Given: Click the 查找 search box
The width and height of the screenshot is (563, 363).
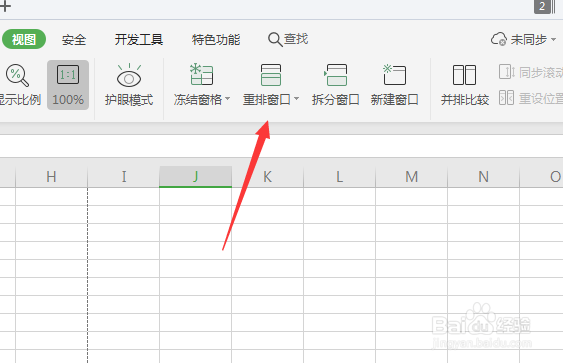Looking at the screenshot, I should (288, 39).
